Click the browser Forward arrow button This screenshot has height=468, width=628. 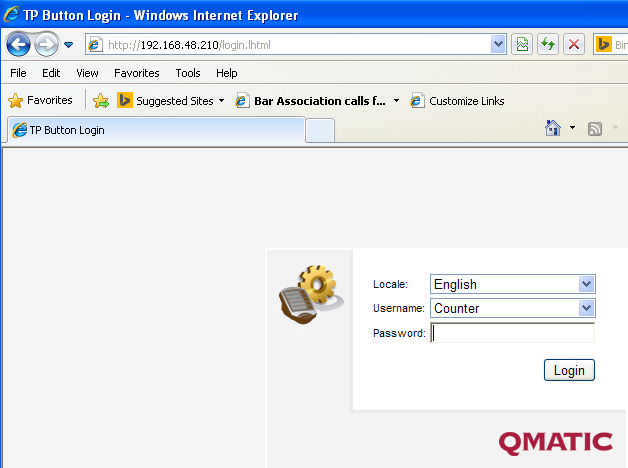tap(46, 44)
